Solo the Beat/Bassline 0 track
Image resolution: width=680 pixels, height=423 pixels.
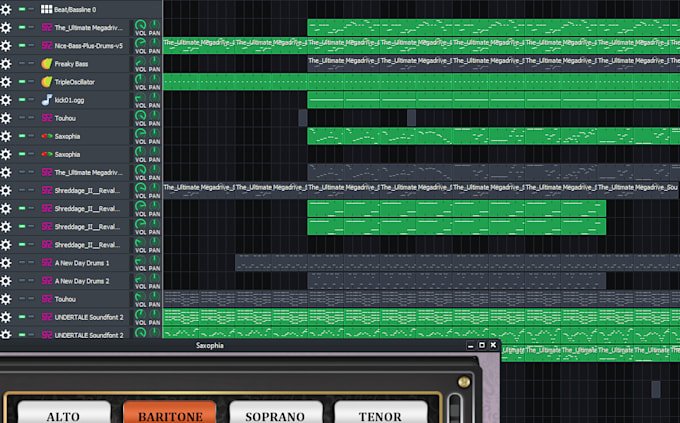coord(31,9)
